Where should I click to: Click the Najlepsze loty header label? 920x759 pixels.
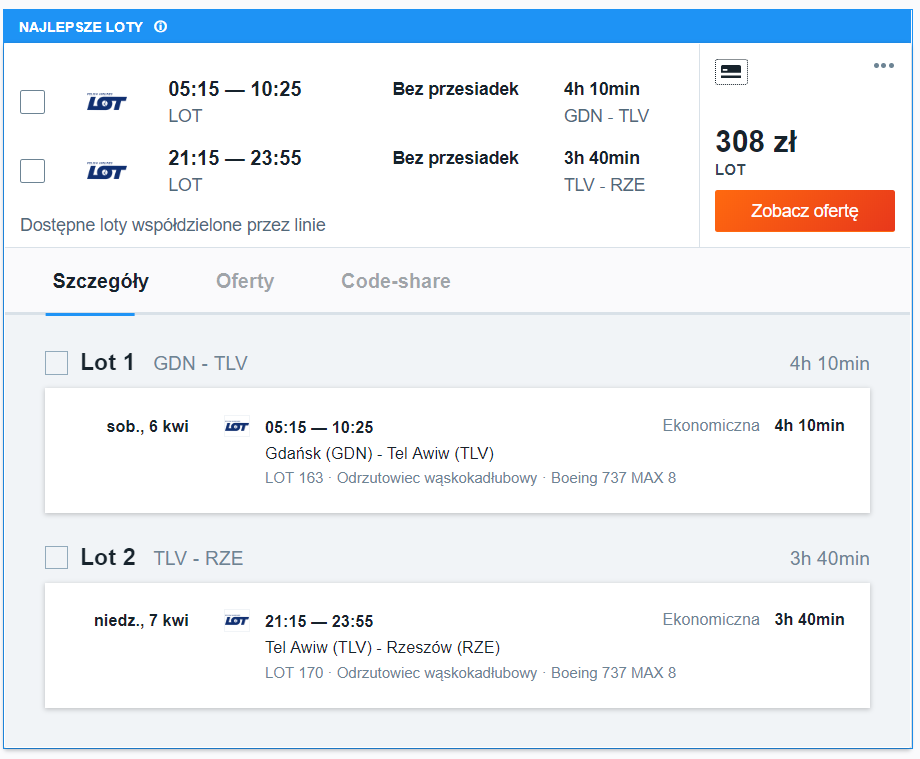(81, 27)
